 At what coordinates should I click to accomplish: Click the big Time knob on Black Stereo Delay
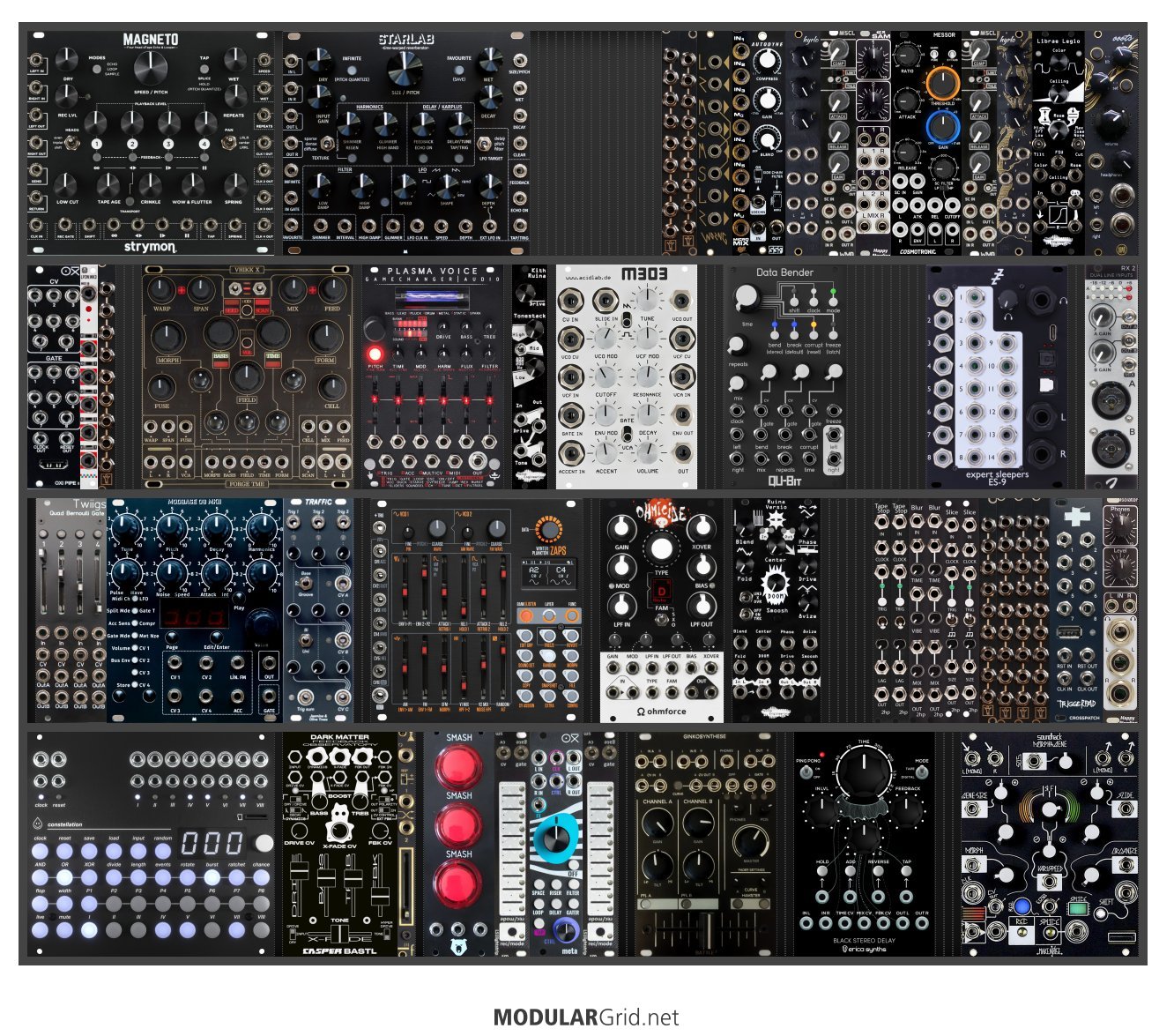(x=864, y=773)
